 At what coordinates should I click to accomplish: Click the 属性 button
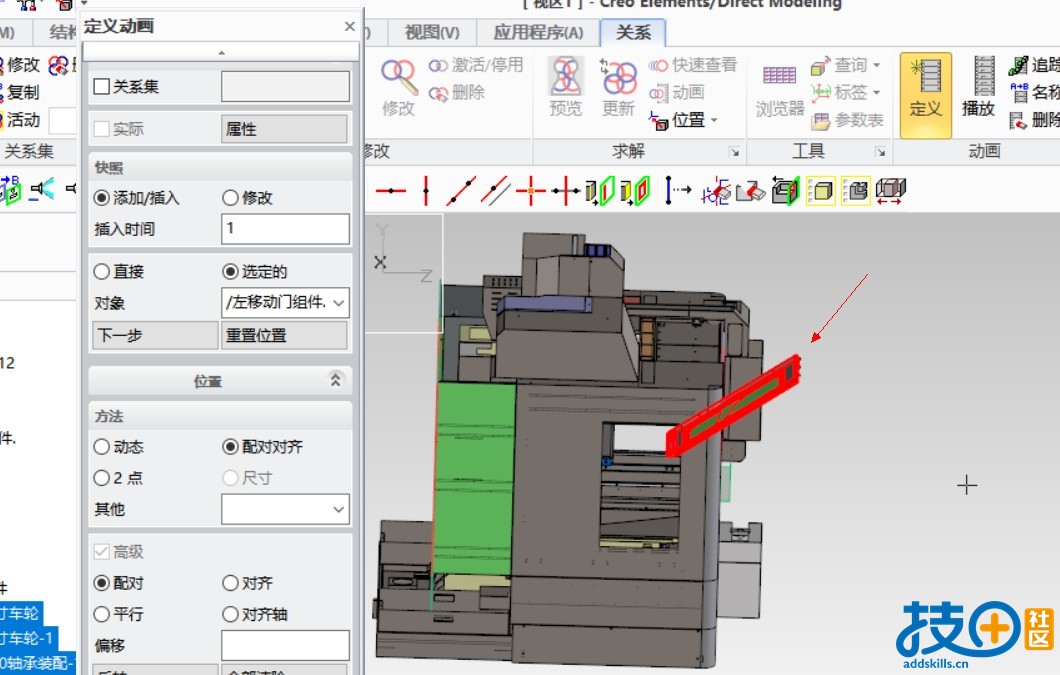click(284, 129)
